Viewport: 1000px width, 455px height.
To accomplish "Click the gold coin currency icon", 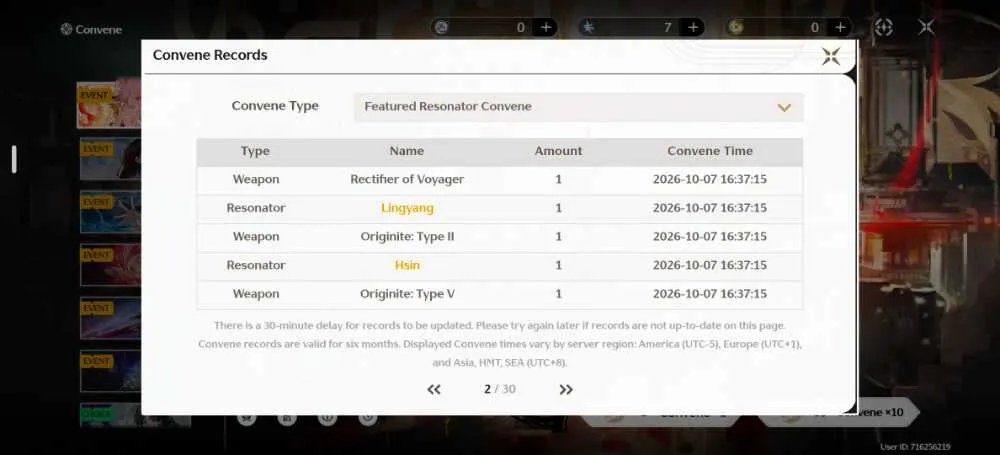I will [736, 27].
